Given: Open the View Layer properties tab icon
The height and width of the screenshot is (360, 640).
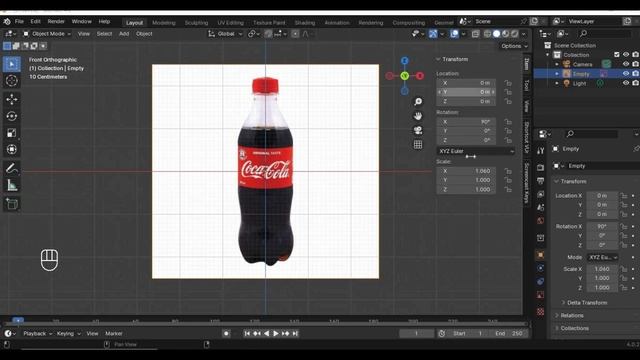Looking at the screenshot, I should pos(540,194).
